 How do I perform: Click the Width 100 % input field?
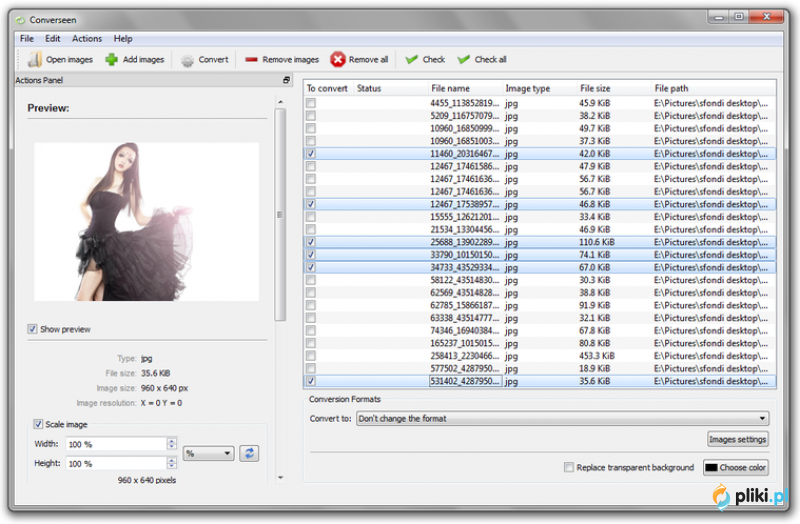click(x=116, y=444)
